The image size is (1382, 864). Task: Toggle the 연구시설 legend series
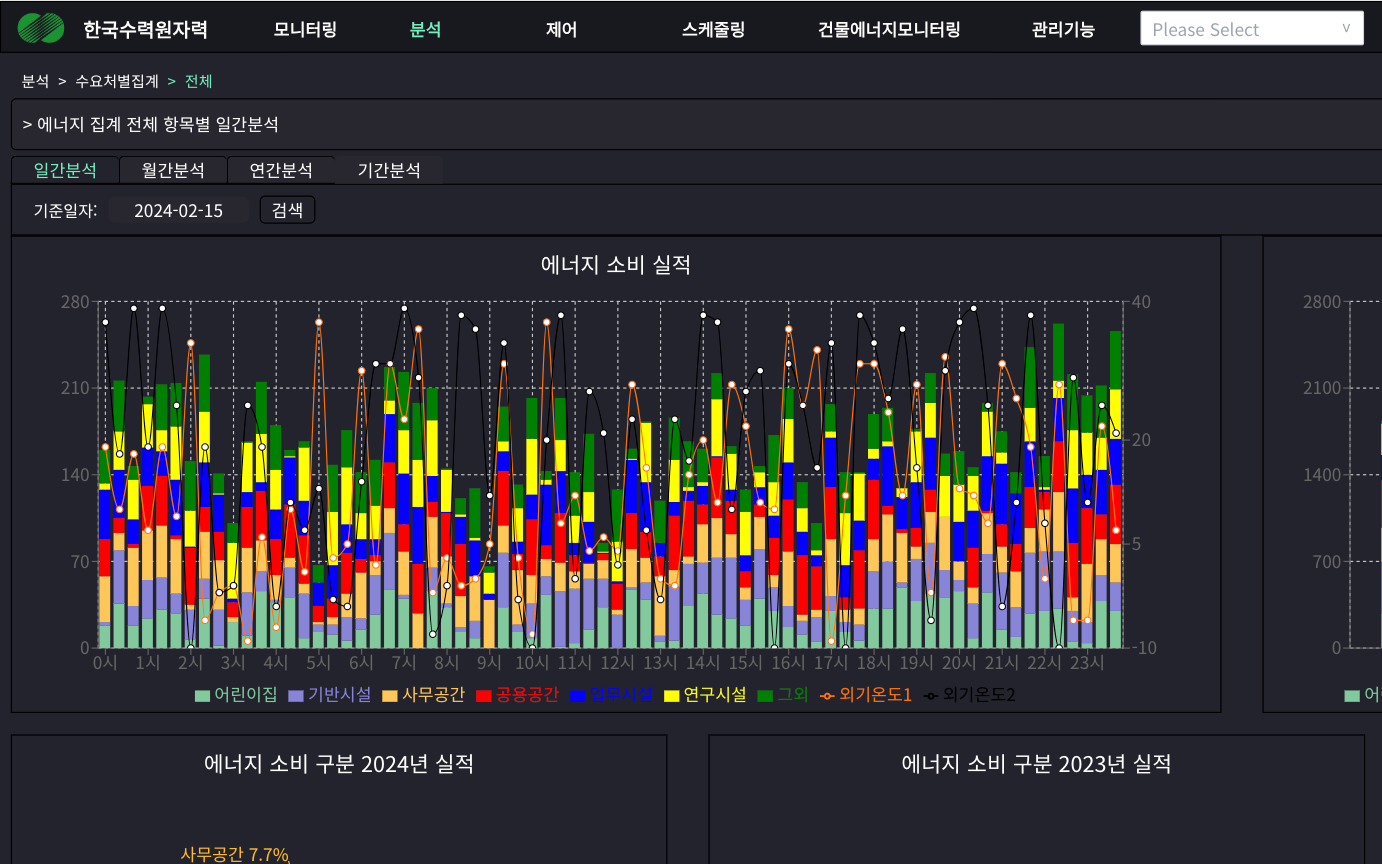pos(706,694)
